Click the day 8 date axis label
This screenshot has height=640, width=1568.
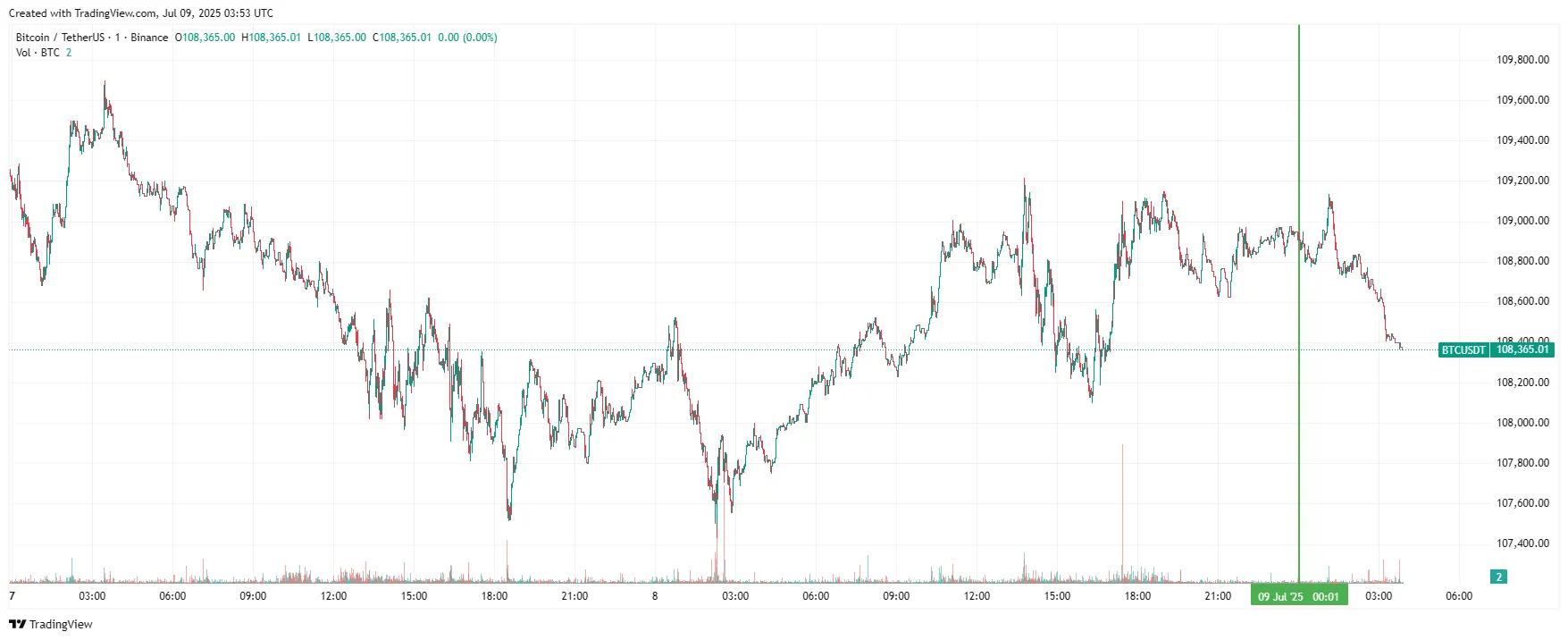pos(655,596)
